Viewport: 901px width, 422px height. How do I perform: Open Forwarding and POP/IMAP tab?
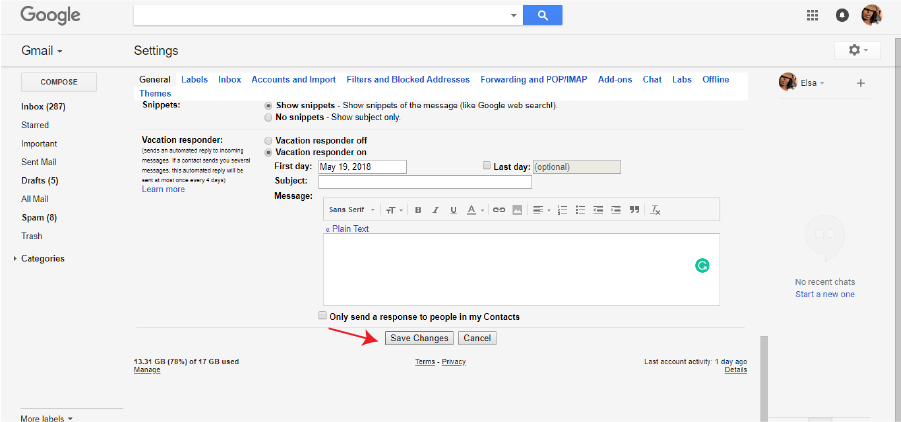pos(534,80)
